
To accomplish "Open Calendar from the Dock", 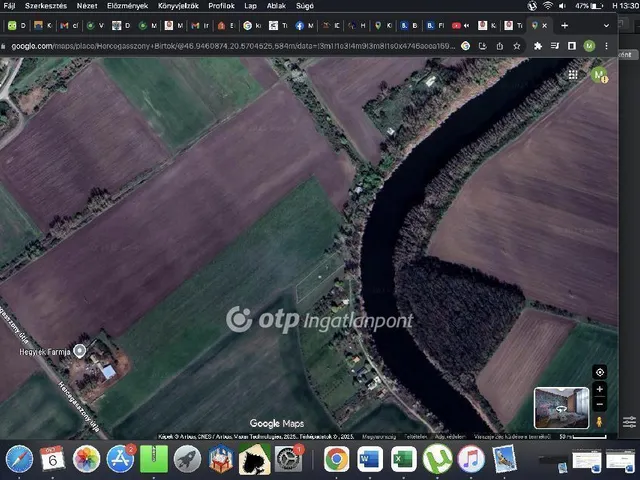I will tap(52, 459).
